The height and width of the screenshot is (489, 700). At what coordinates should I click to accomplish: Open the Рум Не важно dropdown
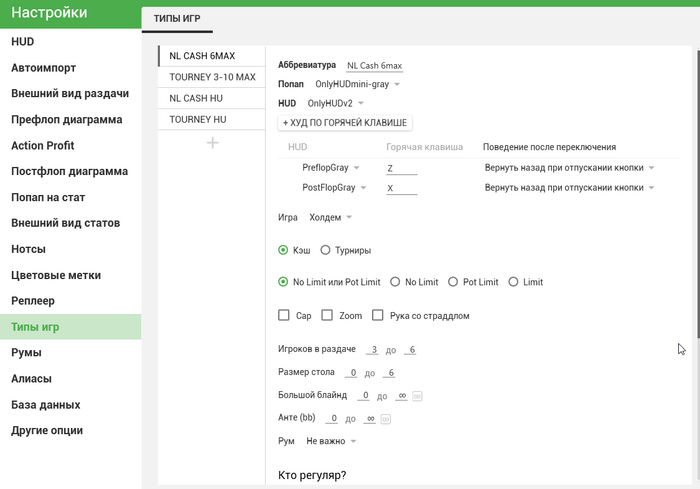tap(331, 440)
